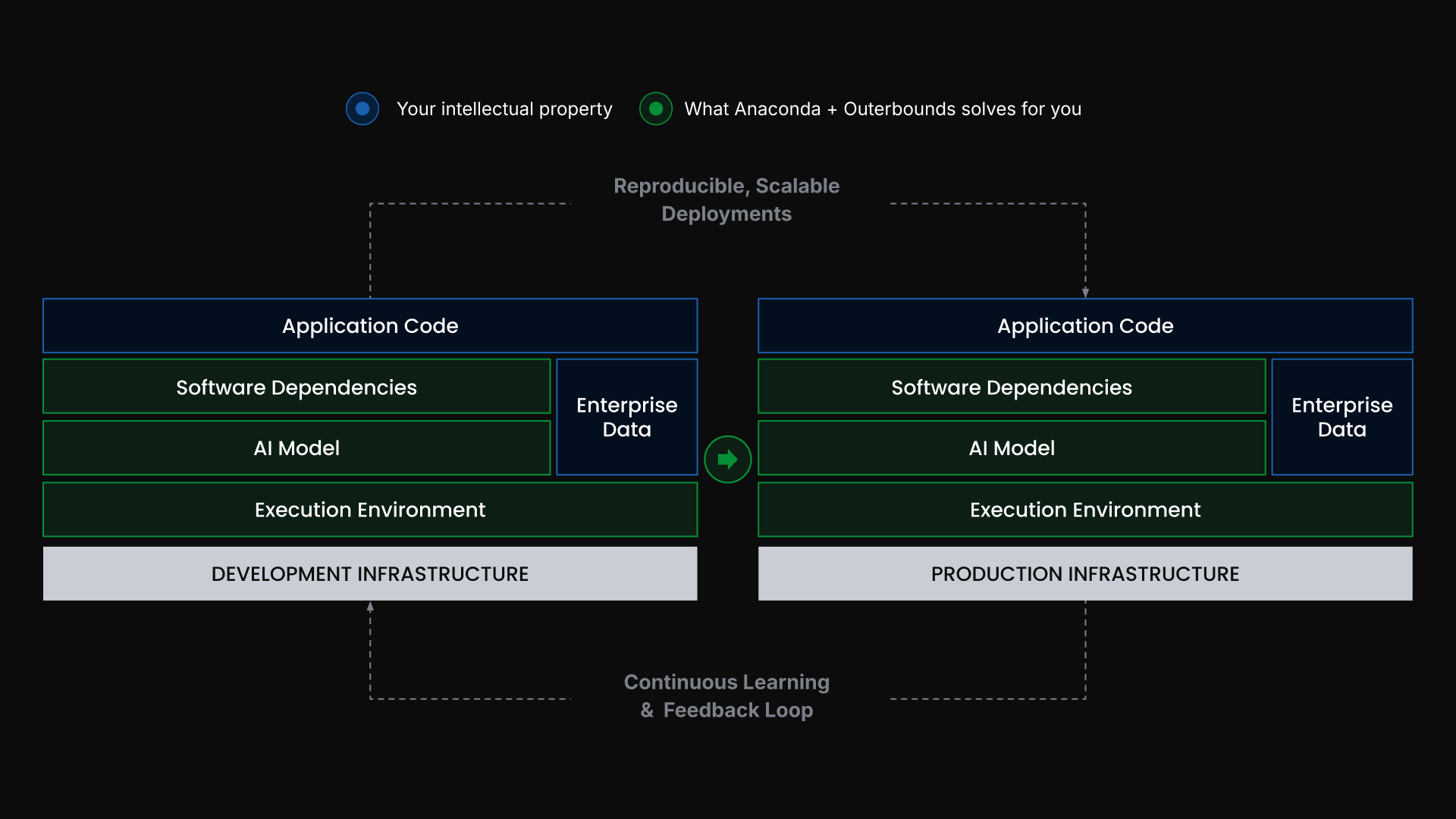Click the green Anaconda Outerbounds legend dot

click(x=656, y=109)
